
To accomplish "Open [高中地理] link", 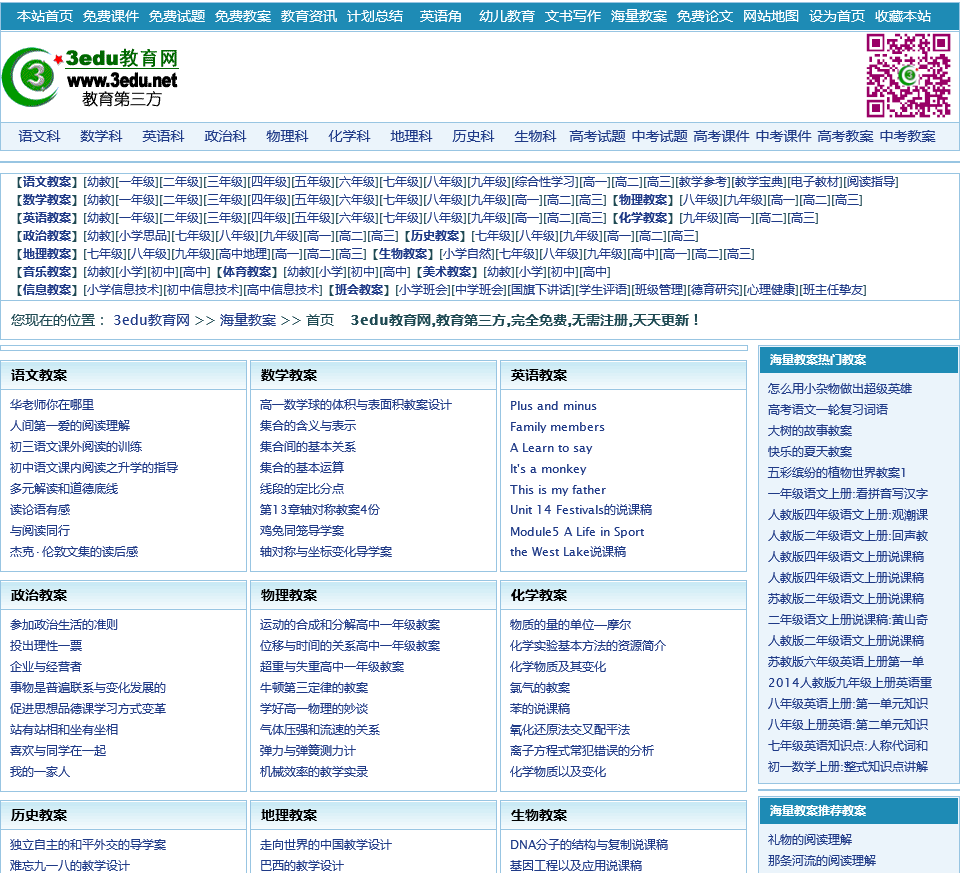I will tap(242, 254).
